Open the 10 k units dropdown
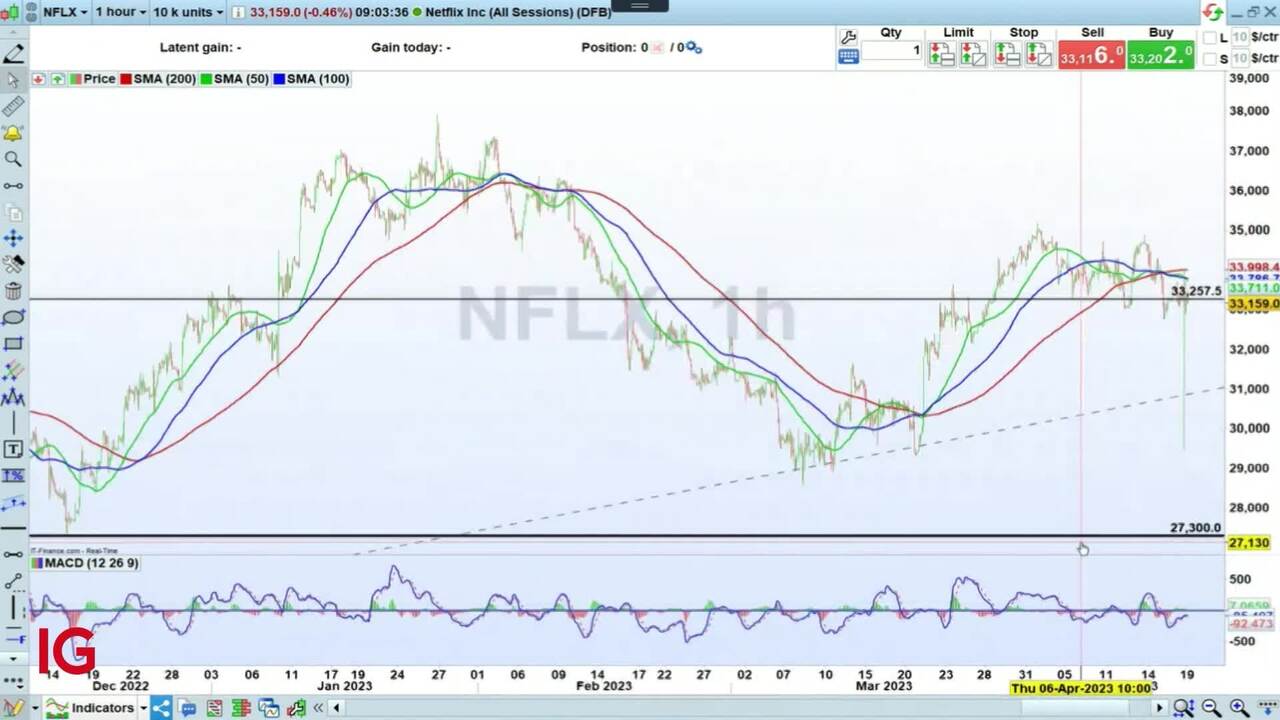Screen dimensions: 1280x720 point(187,12)
